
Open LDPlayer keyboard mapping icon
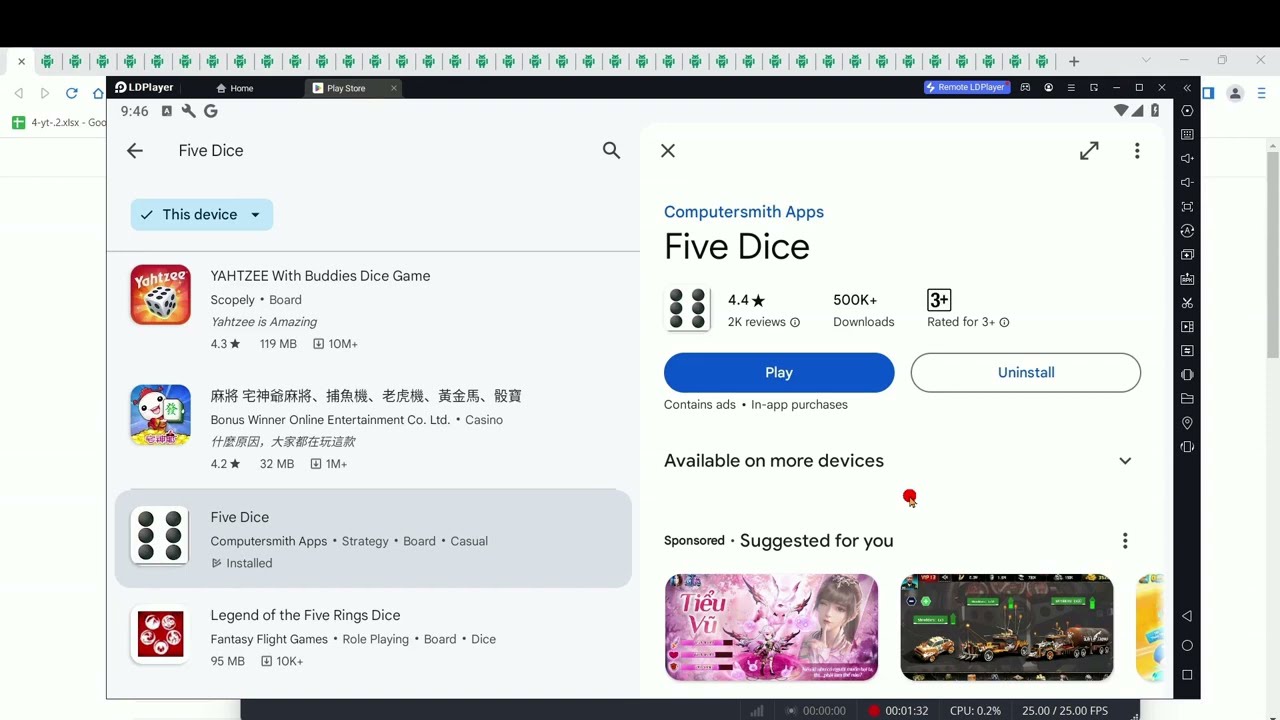coord(1187,135)
